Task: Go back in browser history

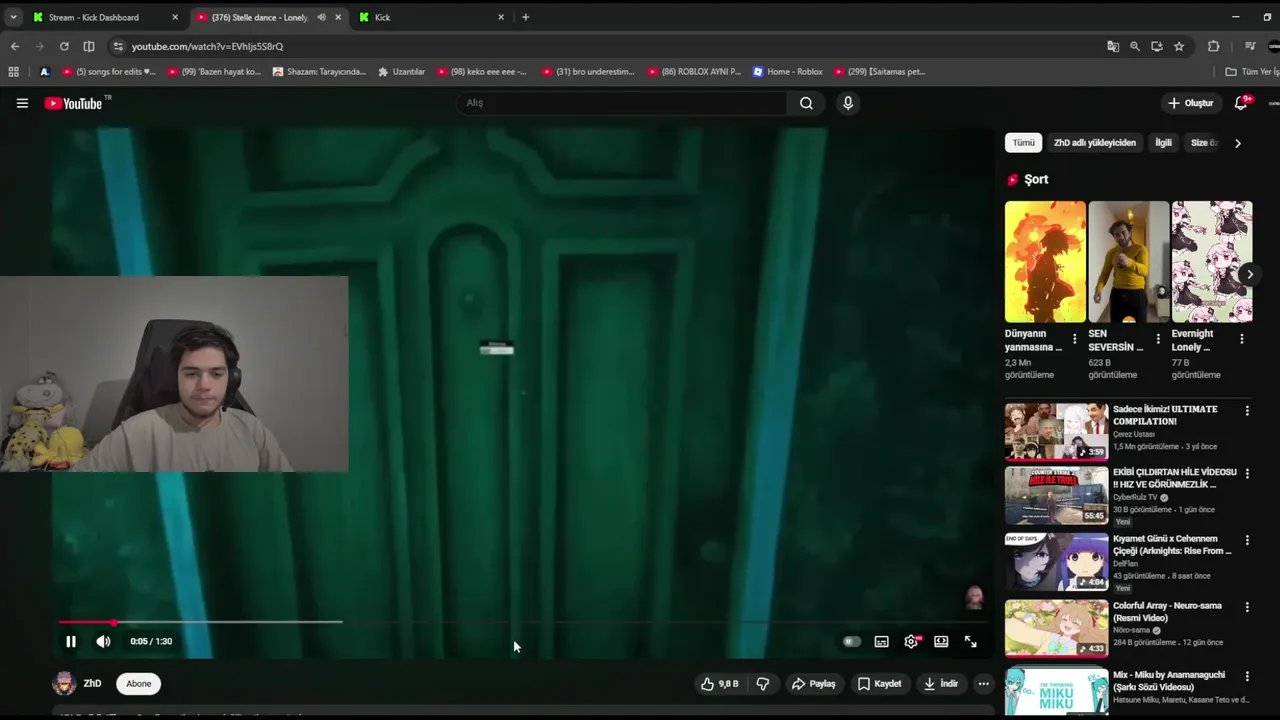Action: point(14,46)
